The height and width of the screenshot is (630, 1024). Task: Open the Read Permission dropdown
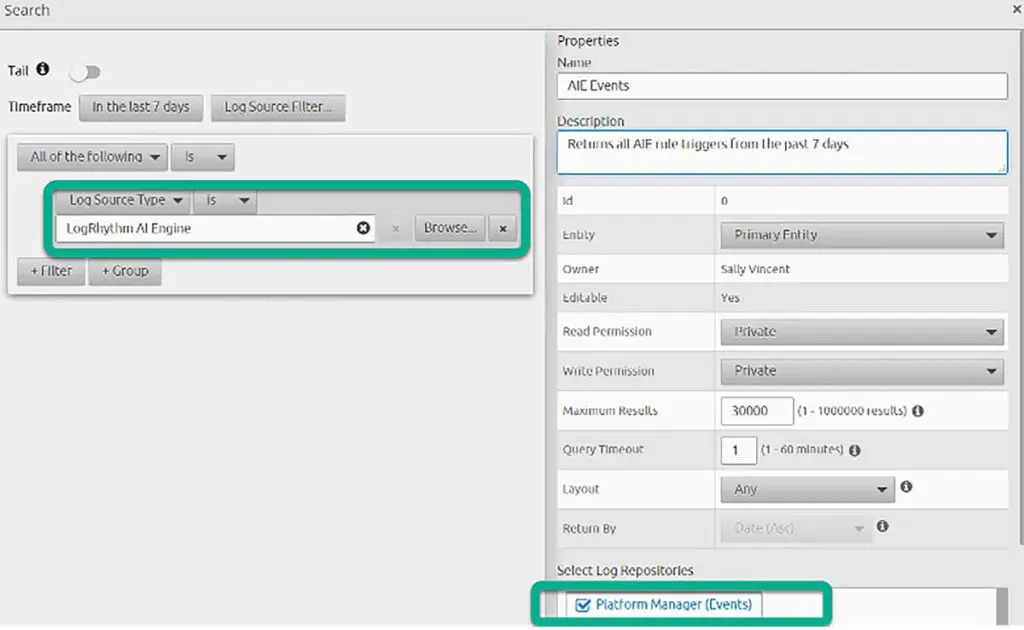coord(862,331)
